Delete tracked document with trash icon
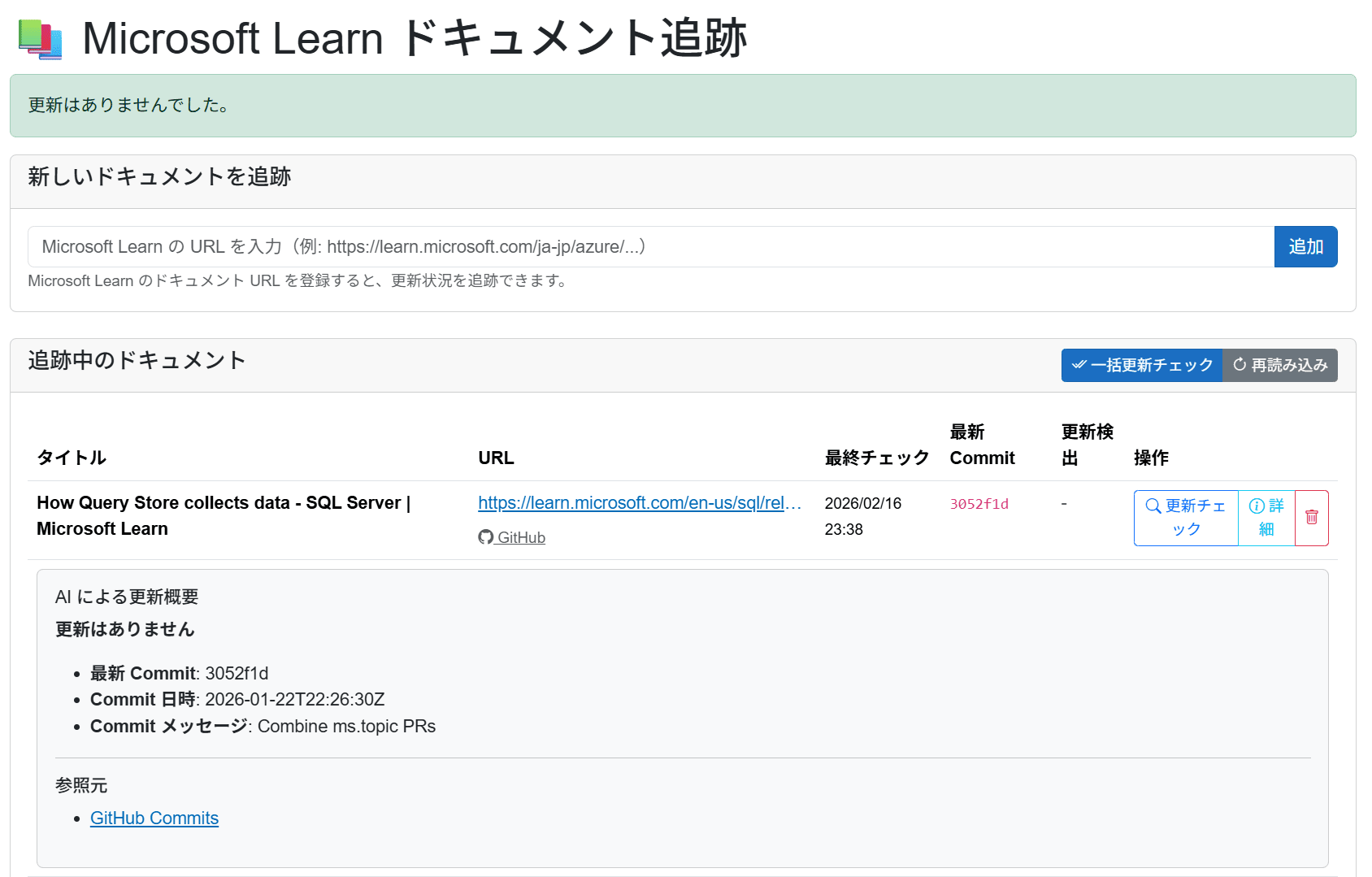 point(1312,518)
